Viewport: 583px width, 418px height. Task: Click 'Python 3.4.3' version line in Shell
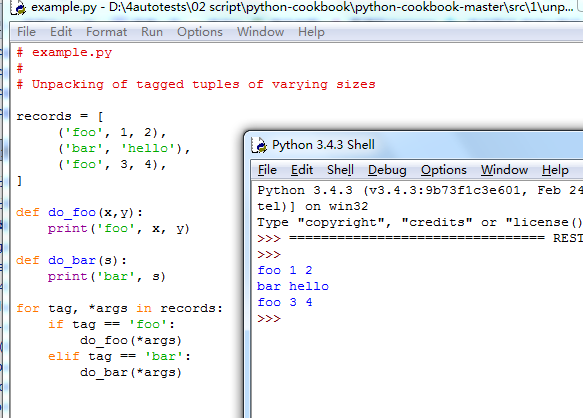click(420, 190)
